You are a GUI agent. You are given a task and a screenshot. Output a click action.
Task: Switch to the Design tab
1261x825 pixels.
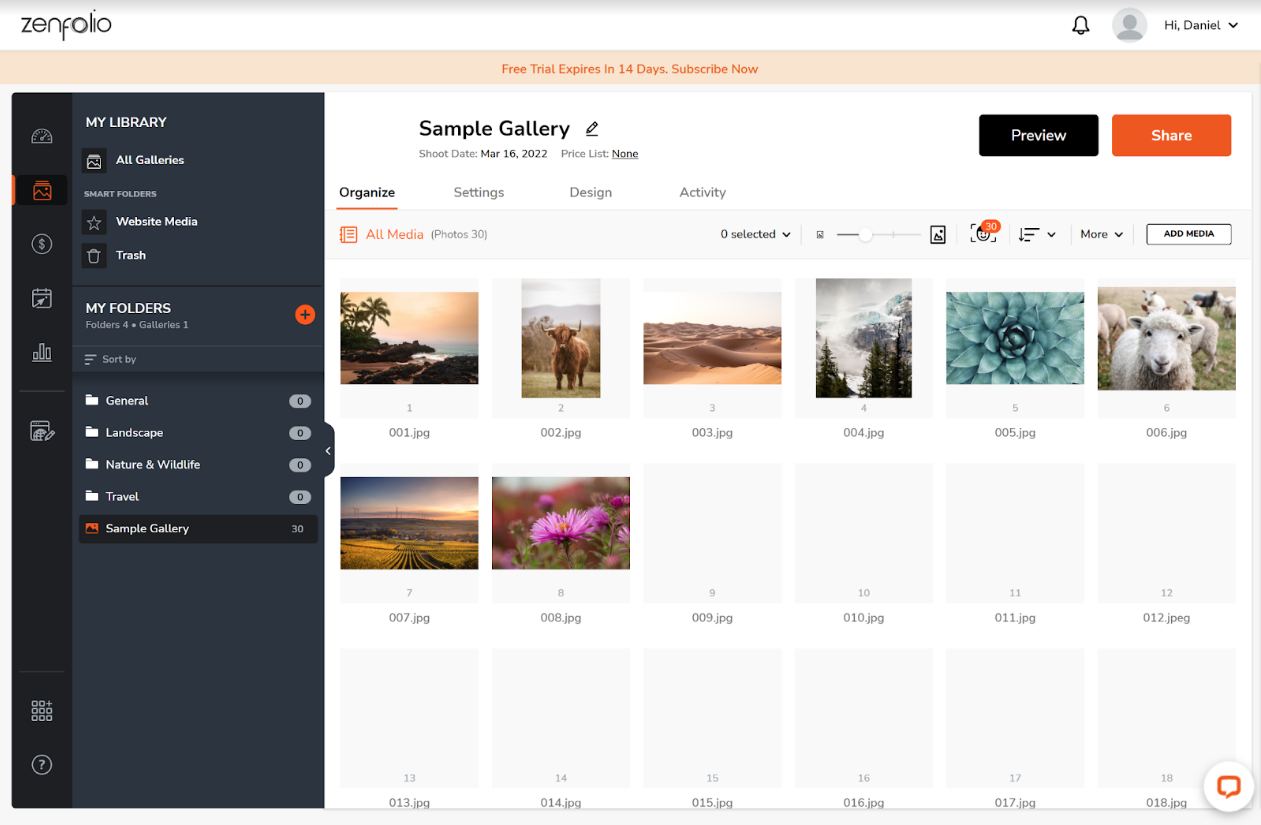590,192
